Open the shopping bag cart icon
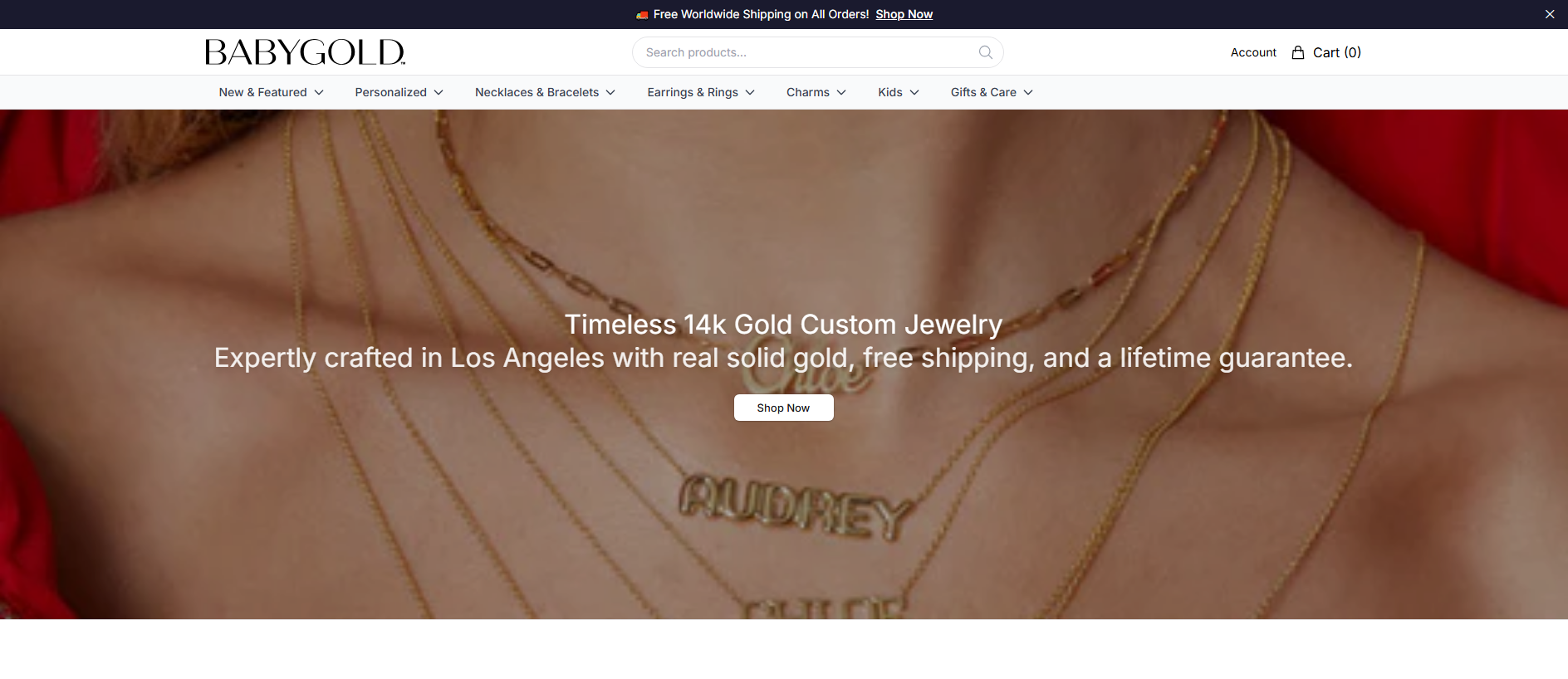 coord(1298,52)
